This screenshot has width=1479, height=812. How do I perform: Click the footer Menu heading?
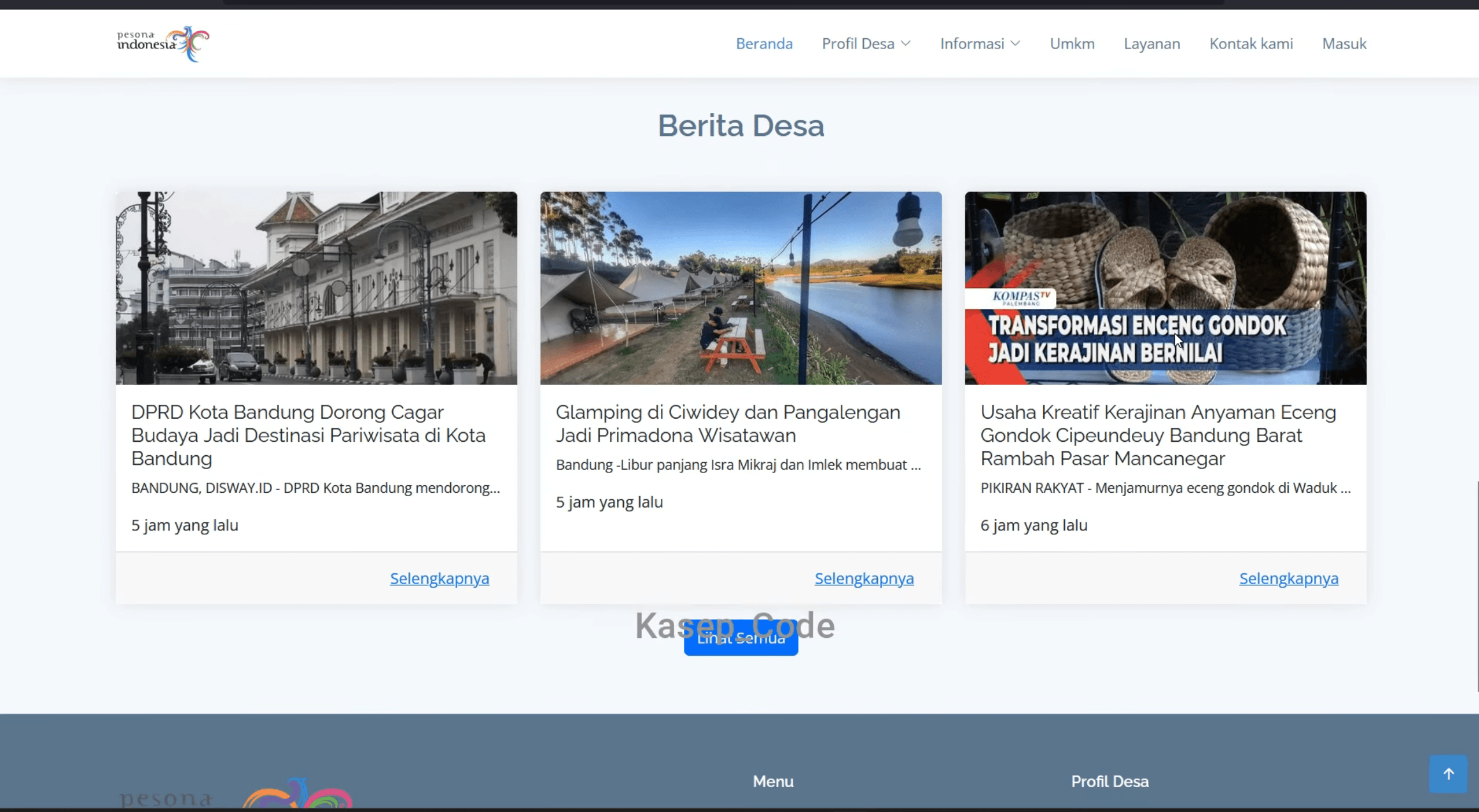pos(772,781)
